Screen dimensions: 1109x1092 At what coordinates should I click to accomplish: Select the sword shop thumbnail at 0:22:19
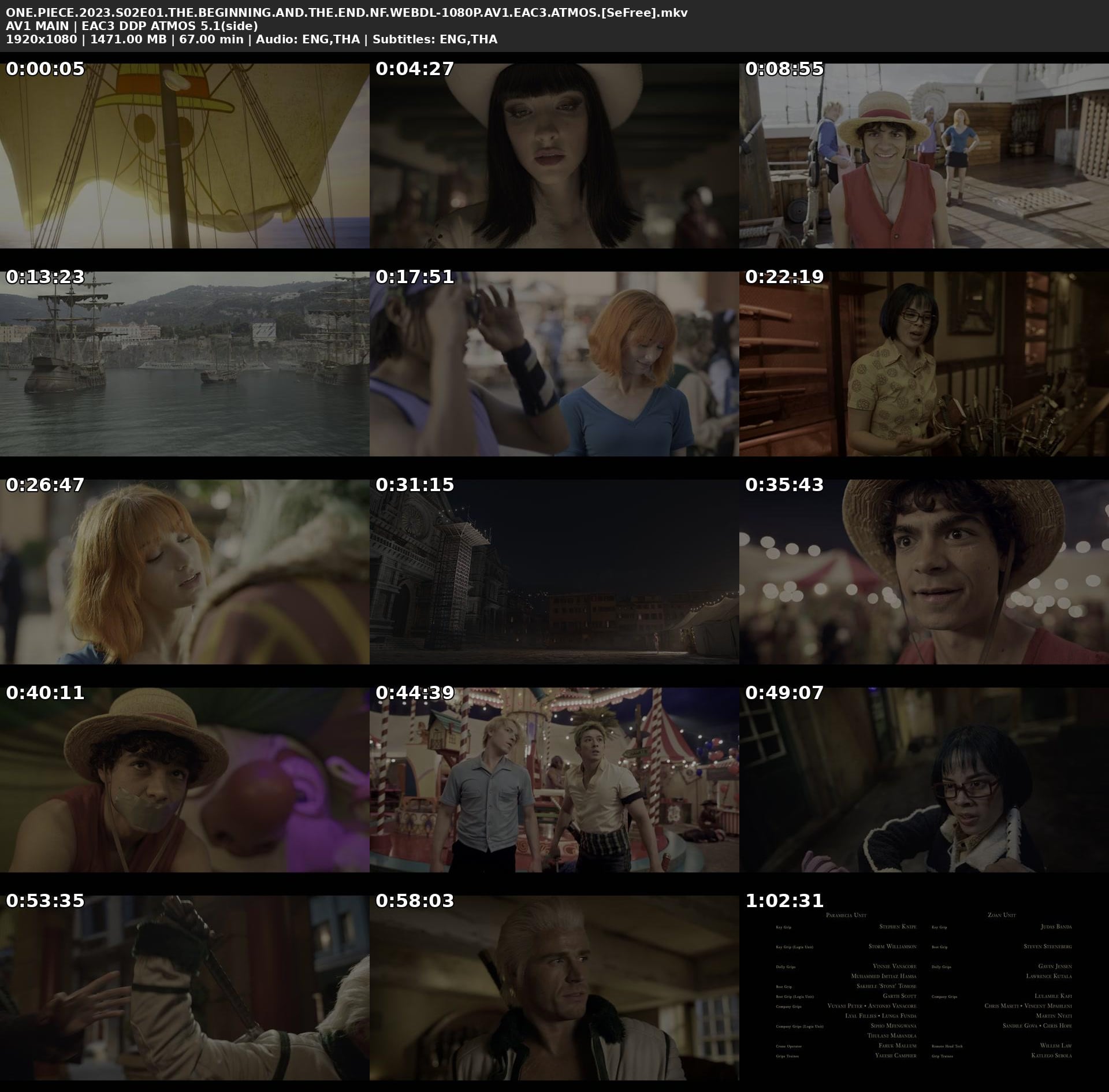(924, 364)
